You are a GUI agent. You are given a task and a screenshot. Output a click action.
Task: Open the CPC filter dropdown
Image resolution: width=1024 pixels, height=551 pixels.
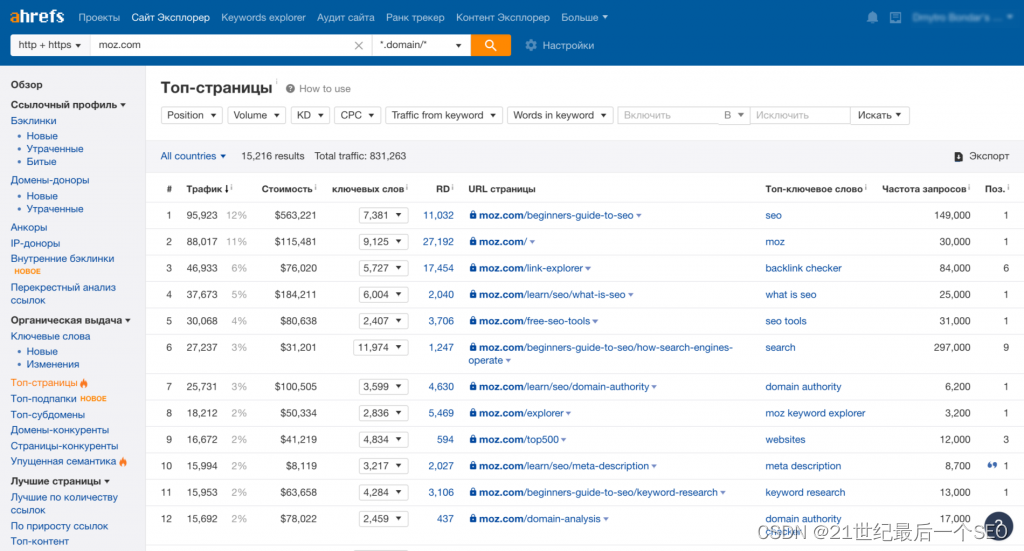click(357, 115)
